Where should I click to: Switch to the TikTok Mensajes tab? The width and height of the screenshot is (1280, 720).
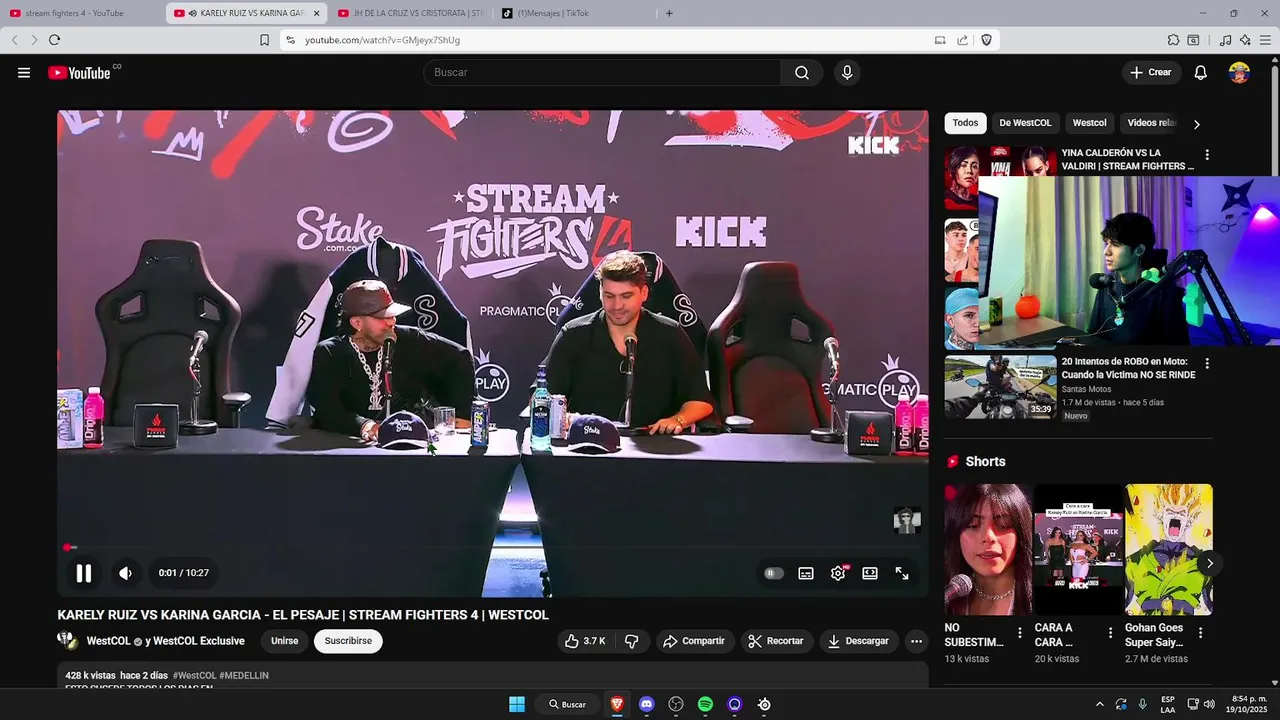(x=574, y=13)
